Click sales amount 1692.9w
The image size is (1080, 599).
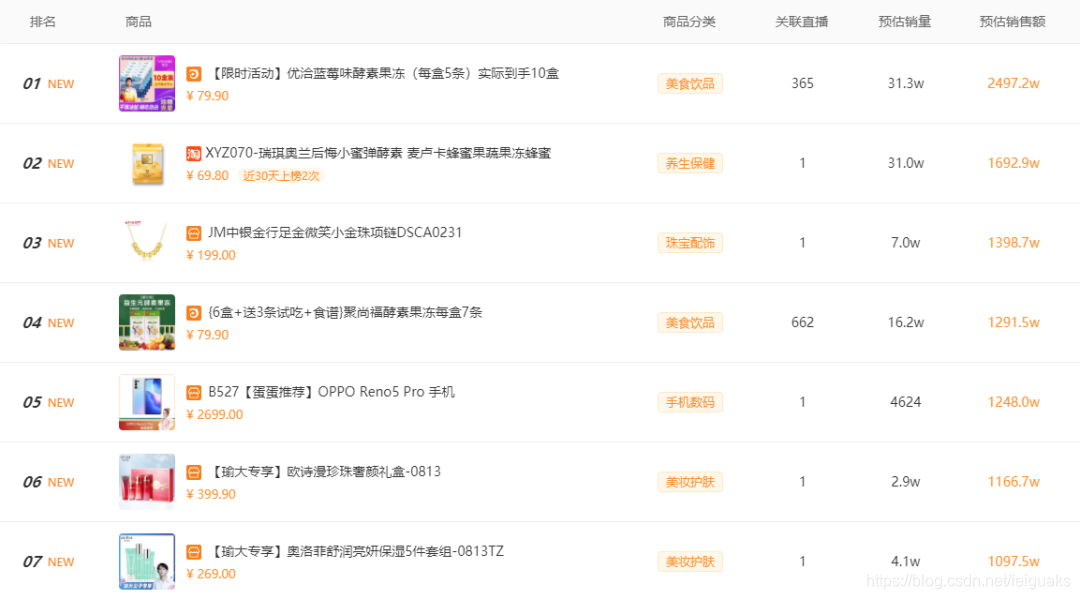coord(1014,163)
